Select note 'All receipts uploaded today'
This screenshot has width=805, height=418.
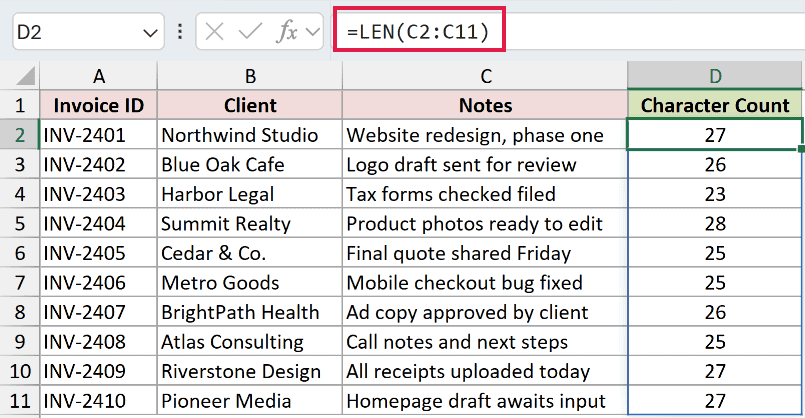click(x=485, y=371)
